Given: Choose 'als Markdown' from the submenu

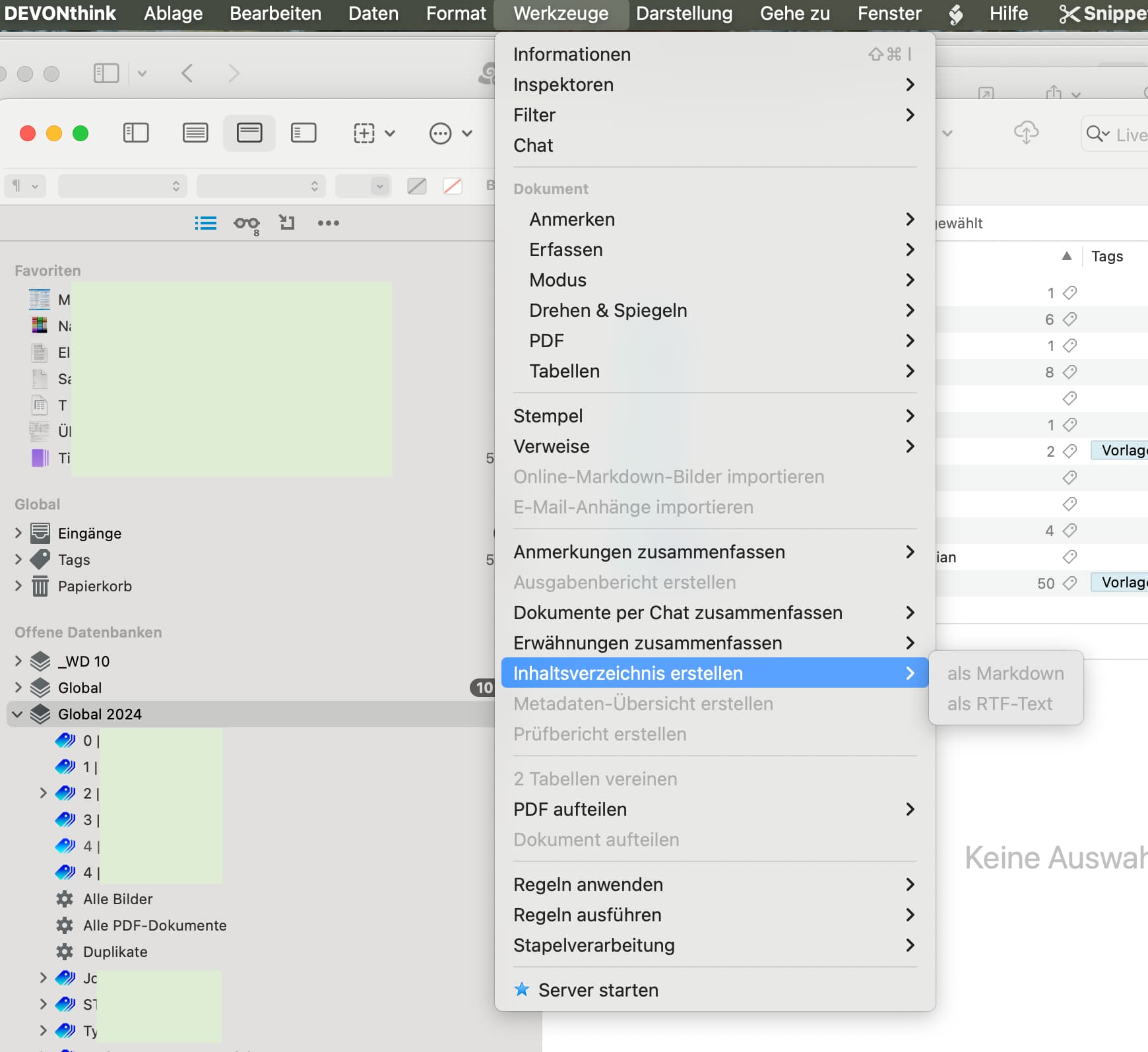Looking at the screenshot, I should (1005, 673).
